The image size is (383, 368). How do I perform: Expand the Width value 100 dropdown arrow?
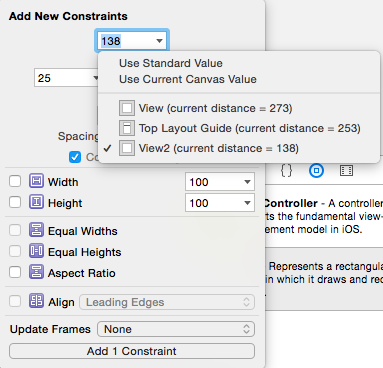[x=247, y=182]
